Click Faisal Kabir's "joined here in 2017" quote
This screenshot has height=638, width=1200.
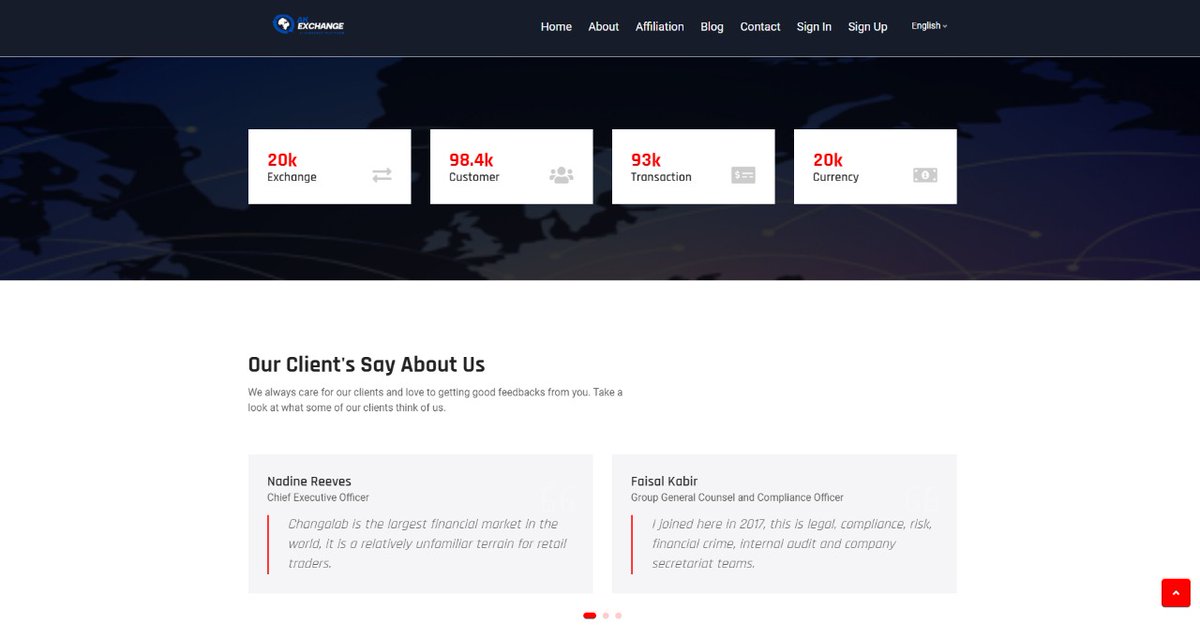tap(792, 544)
